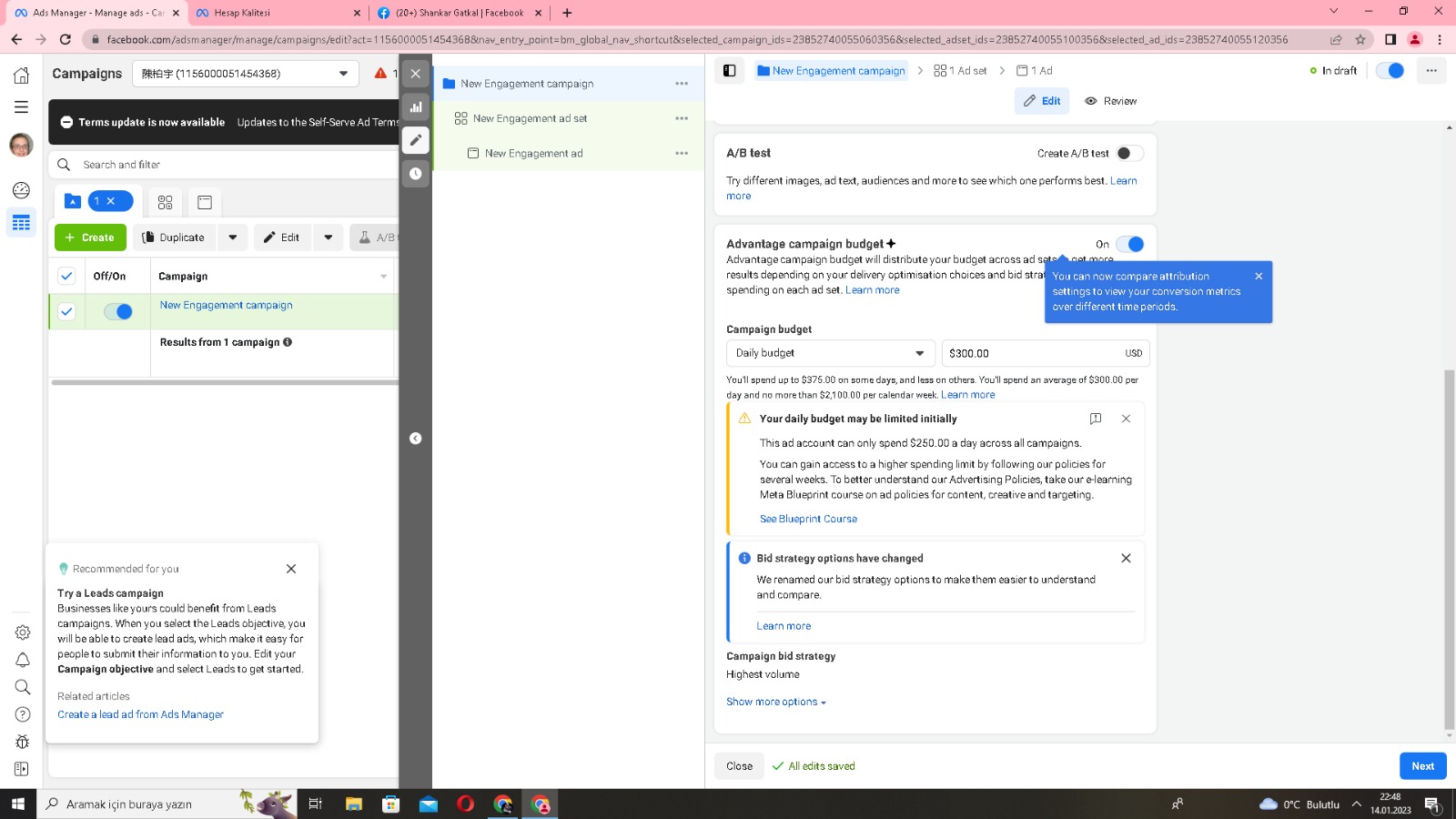
Task: Click the vertical scrollbar of the editor panel
Action: (x=1450, y=551)
